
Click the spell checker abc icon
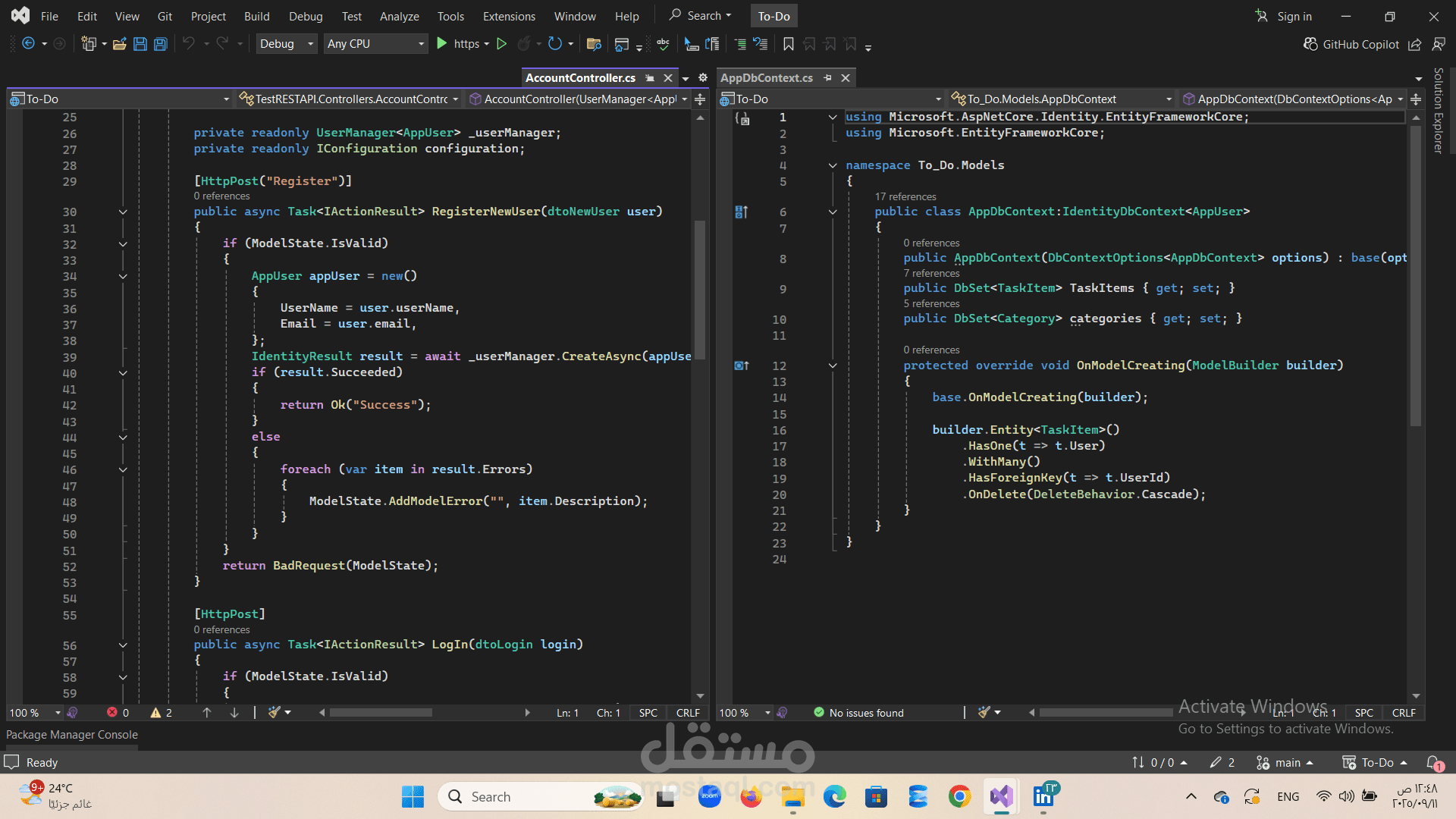click(663, 44)
